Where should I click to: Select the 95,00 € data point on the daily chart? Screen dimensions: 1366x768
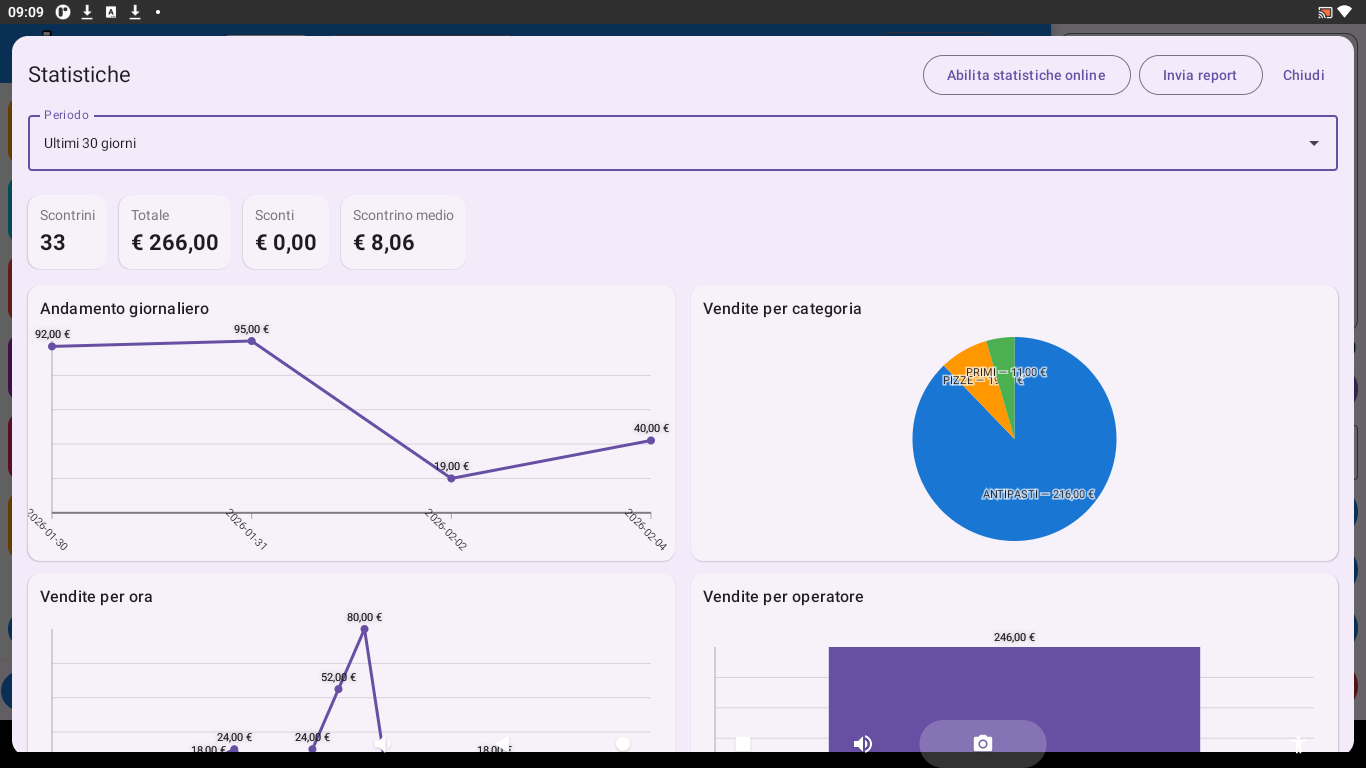[x=252, y=341]
